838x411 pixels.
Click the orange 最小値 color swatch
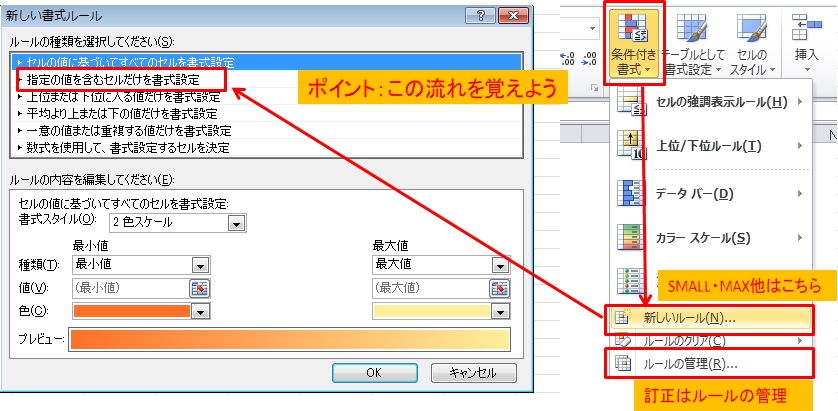tap(131, 312)
